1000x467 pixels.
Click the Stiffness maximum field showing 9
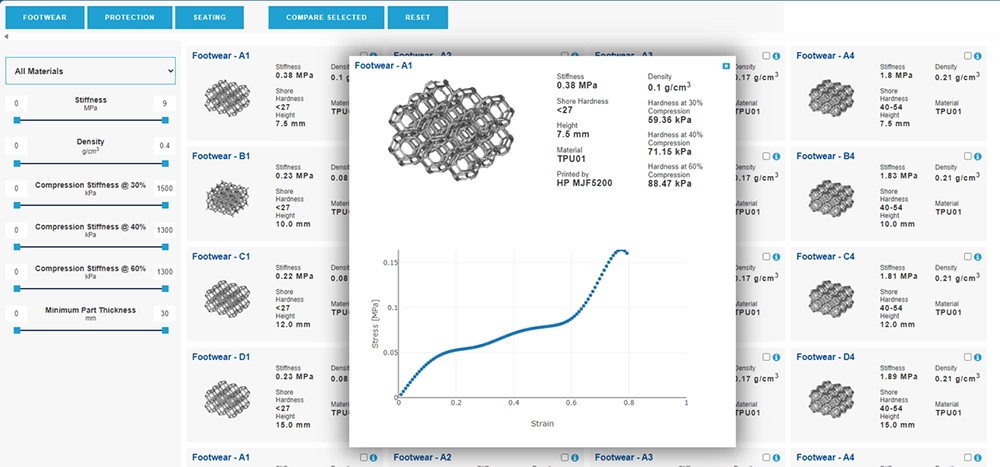pos(165,103)
